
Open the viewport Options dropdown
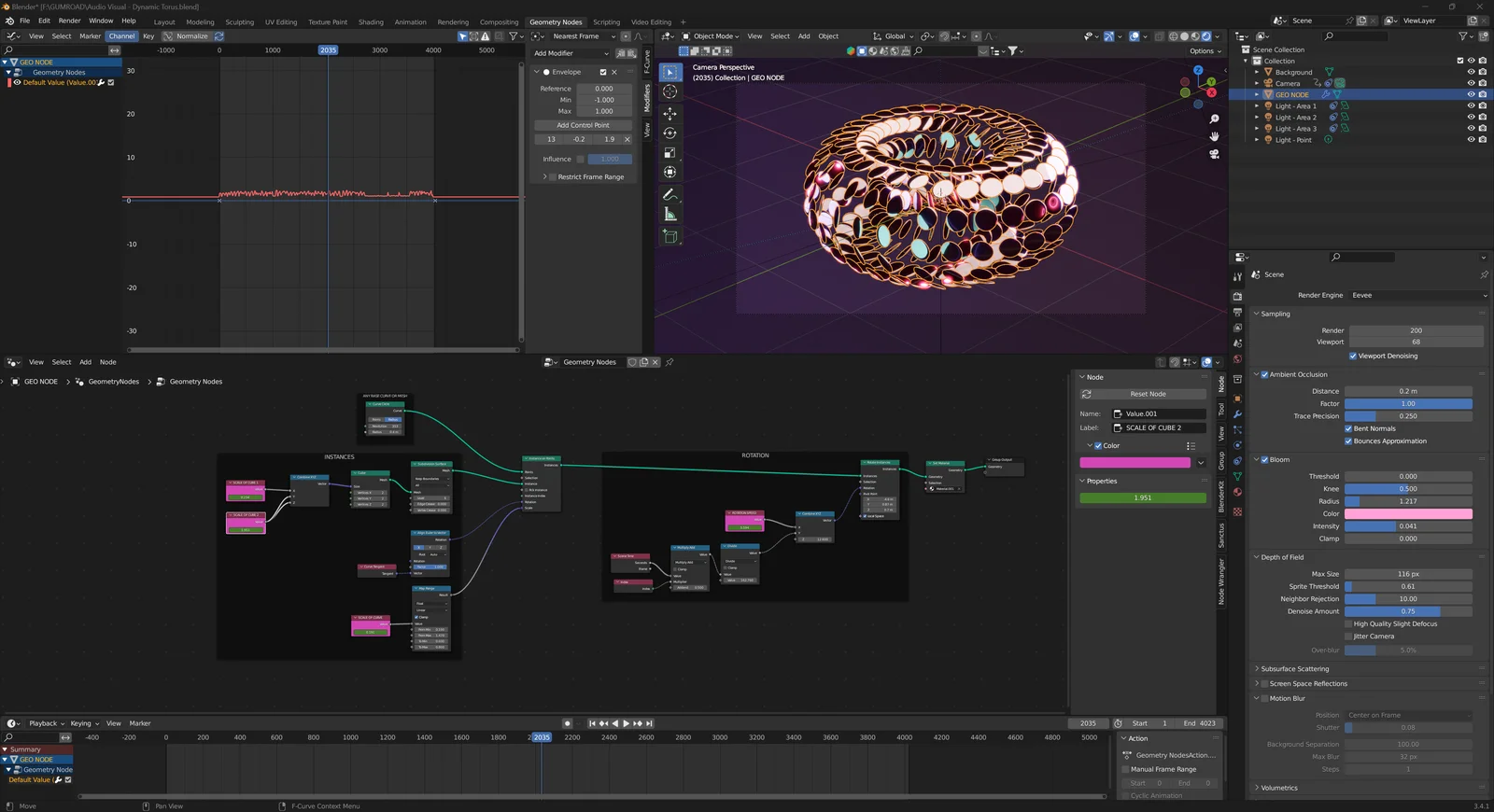point(1205,51)
